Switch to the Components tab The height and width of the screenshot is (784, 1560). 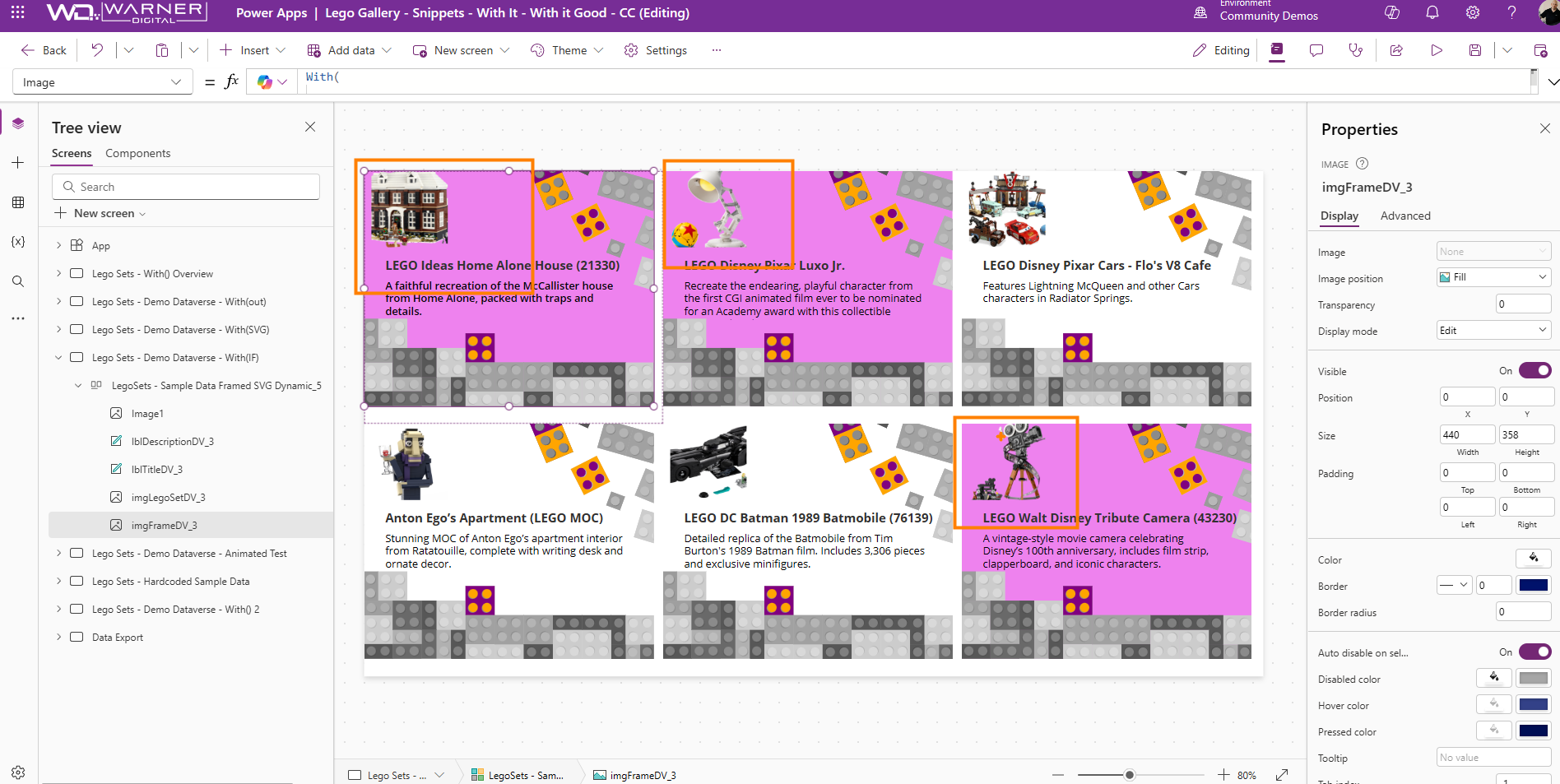[138, 154]
